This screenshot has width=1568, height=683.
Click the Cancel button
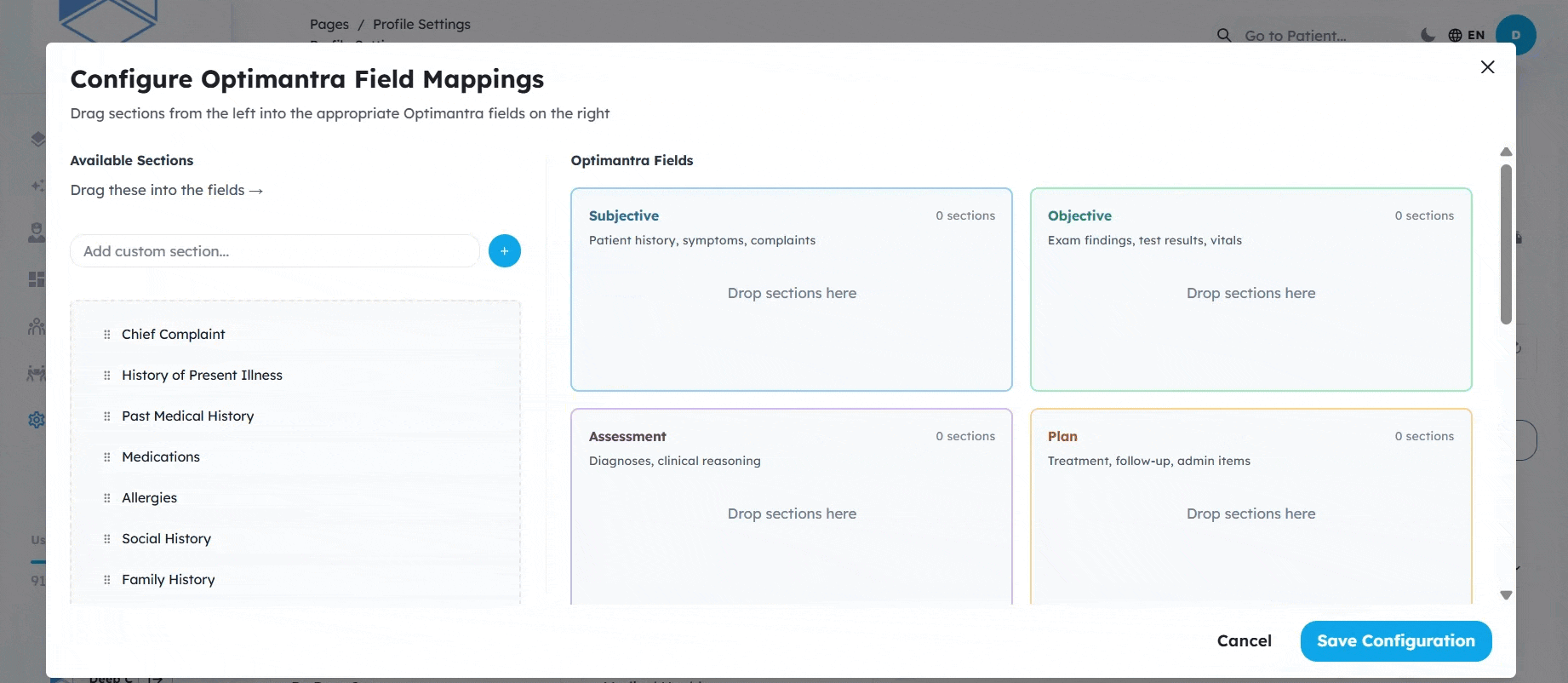point(1245,641)
